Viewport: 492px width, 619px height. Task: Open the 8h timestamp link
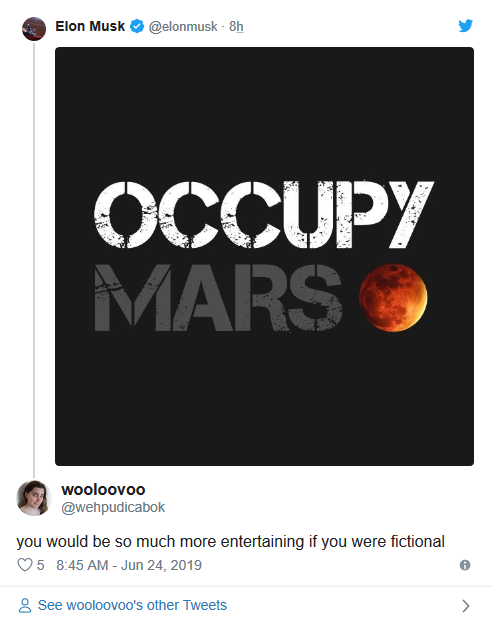(236, 26)
